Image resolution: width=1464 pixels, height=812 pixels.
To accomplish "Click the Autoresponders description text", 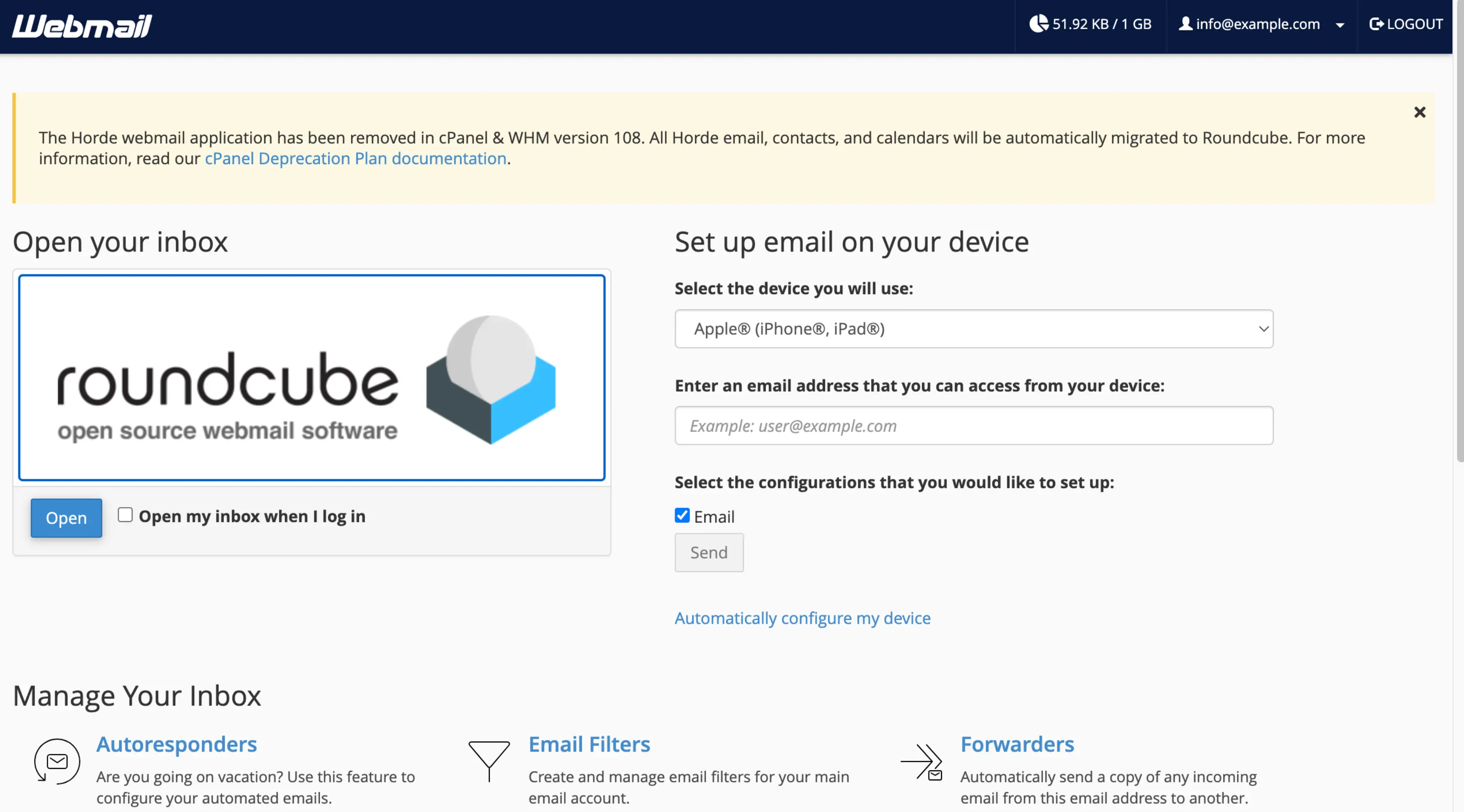I will point(256,788).
